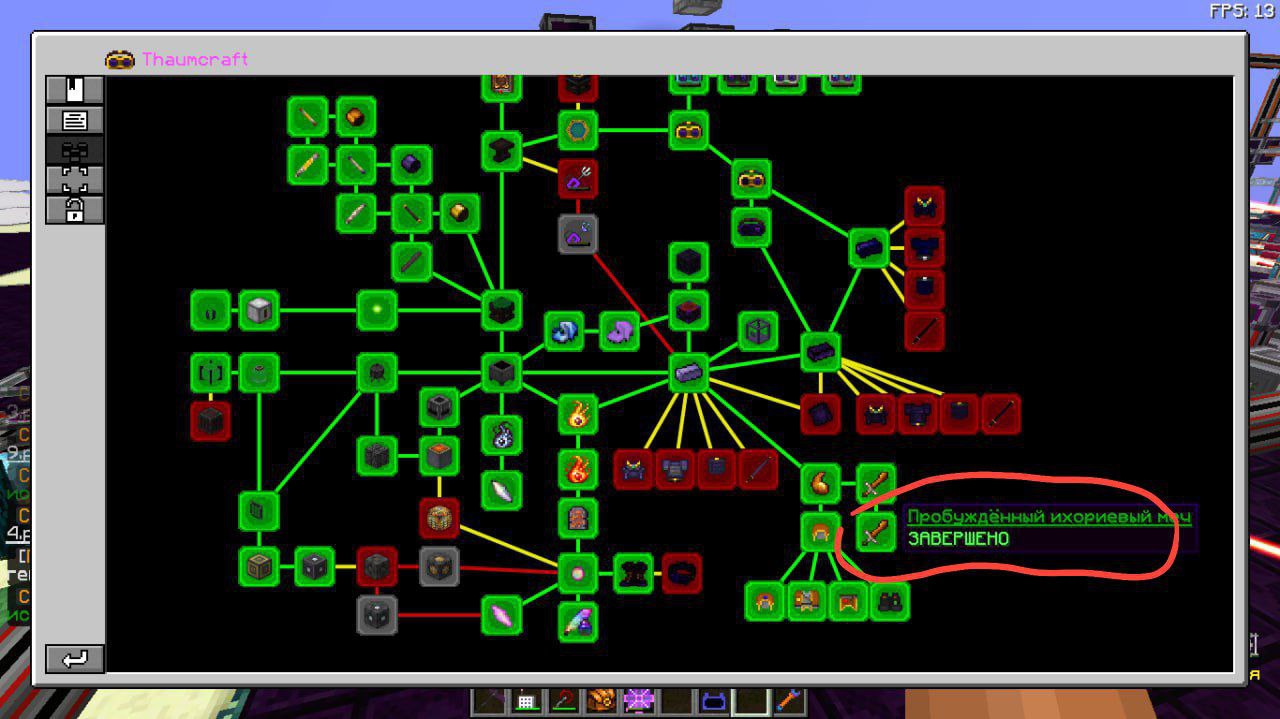Image resolution: width=1280 pixels, height=719 pixels.
Task: Select the hotbar slot holding the wooden crate
Action: point(601,701)
